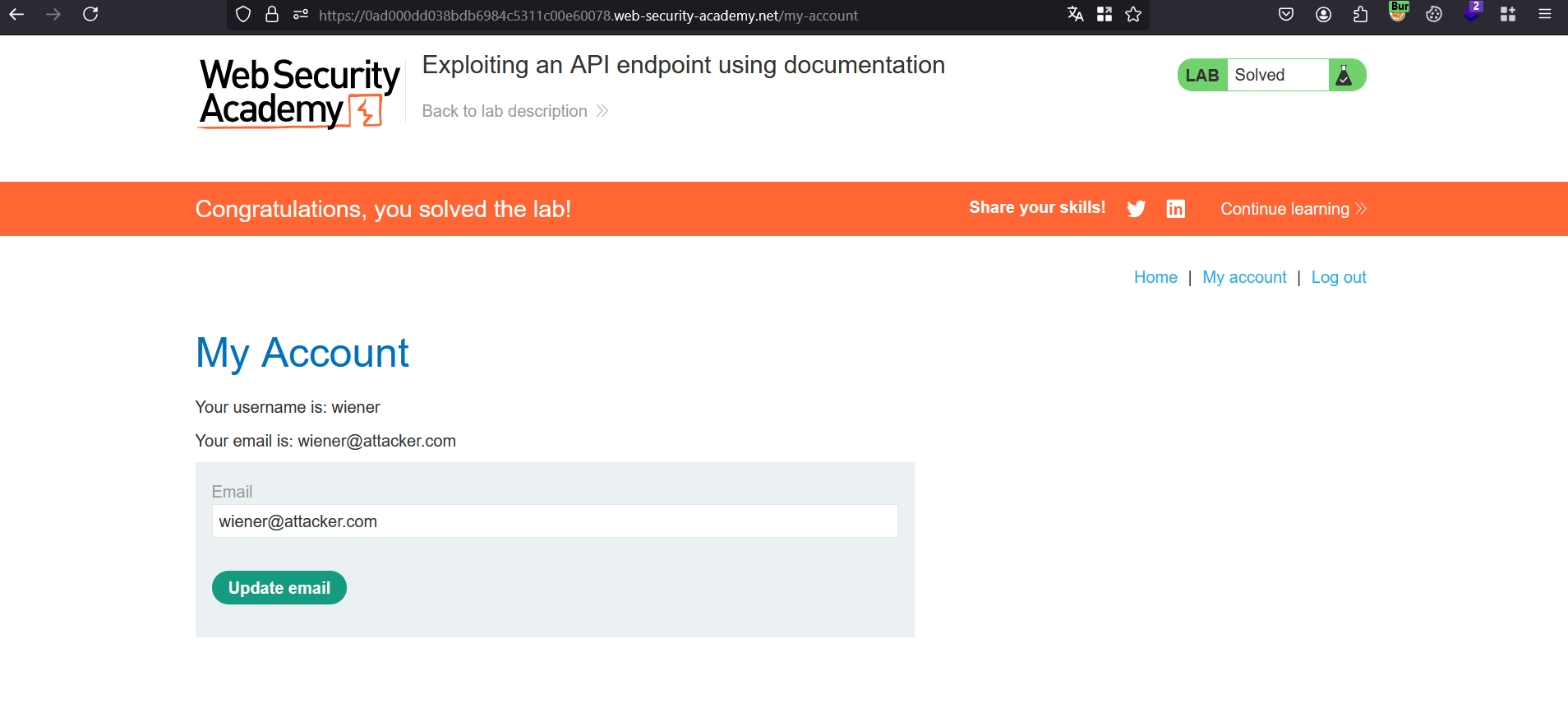Open the extensions puzzle piece icon
Viewport: 1568px width, 713px height.
point(1360,14)
